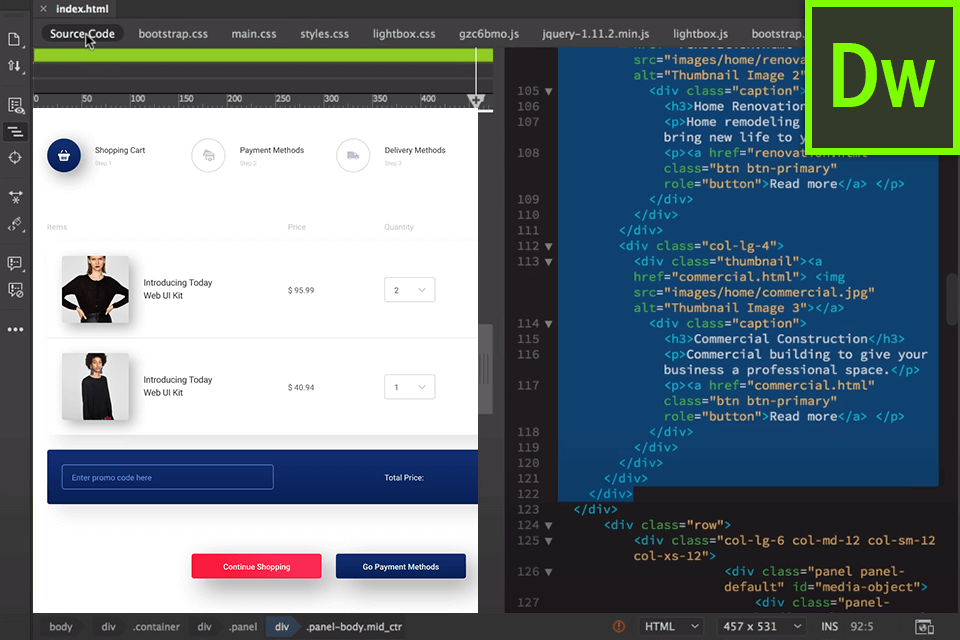Screen dimensions: 960x640
Task: Collapse code block at line 113
Action: [549, 262]
